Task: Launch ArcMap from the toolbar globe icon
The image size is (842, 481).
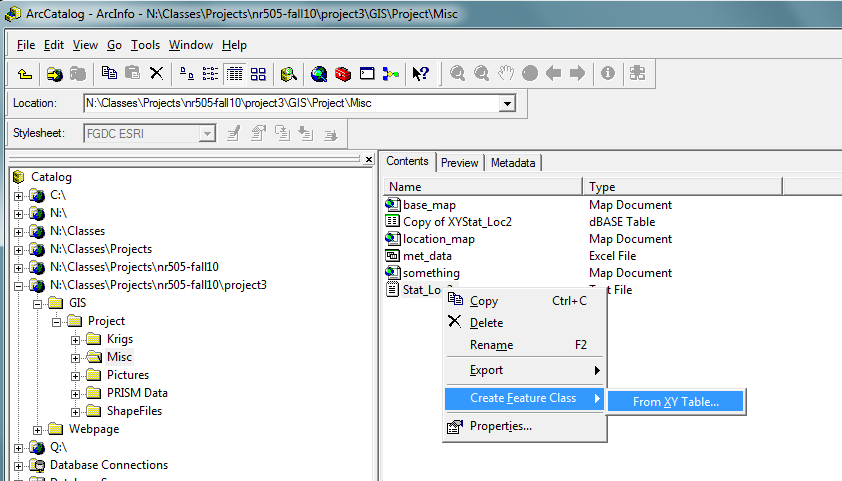Action: click(x=318, y=74)
